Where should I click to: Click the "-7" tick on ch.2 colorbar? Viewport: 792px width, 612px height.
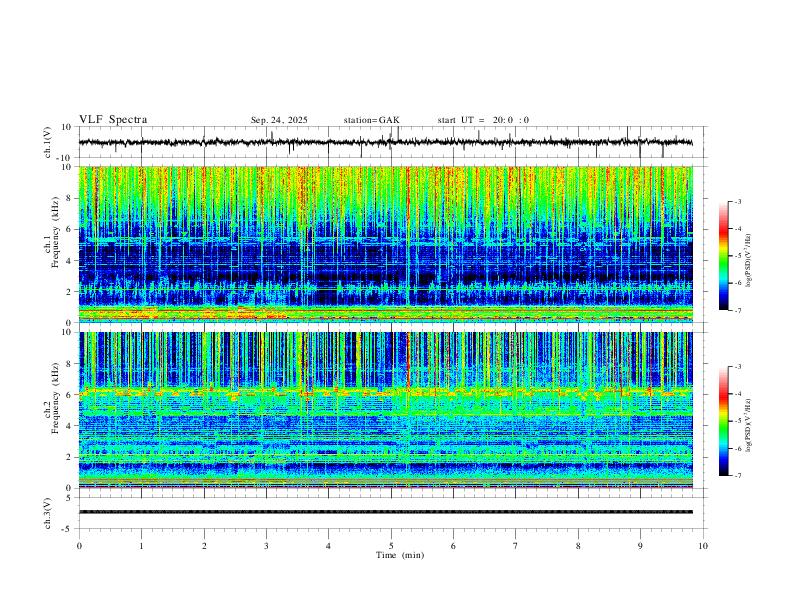pos(738,476)
